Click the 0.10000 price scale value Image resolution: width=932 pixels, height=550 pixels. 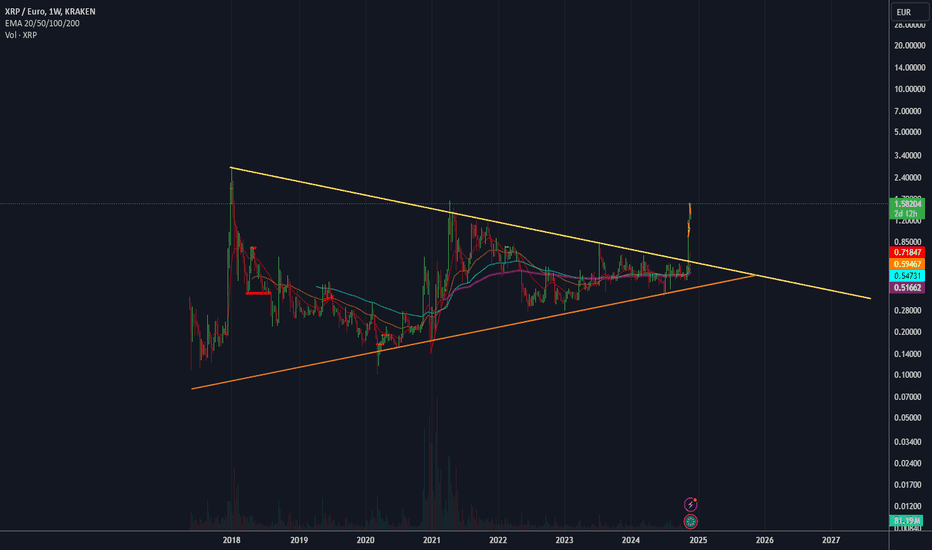click(x=909, y=375)
